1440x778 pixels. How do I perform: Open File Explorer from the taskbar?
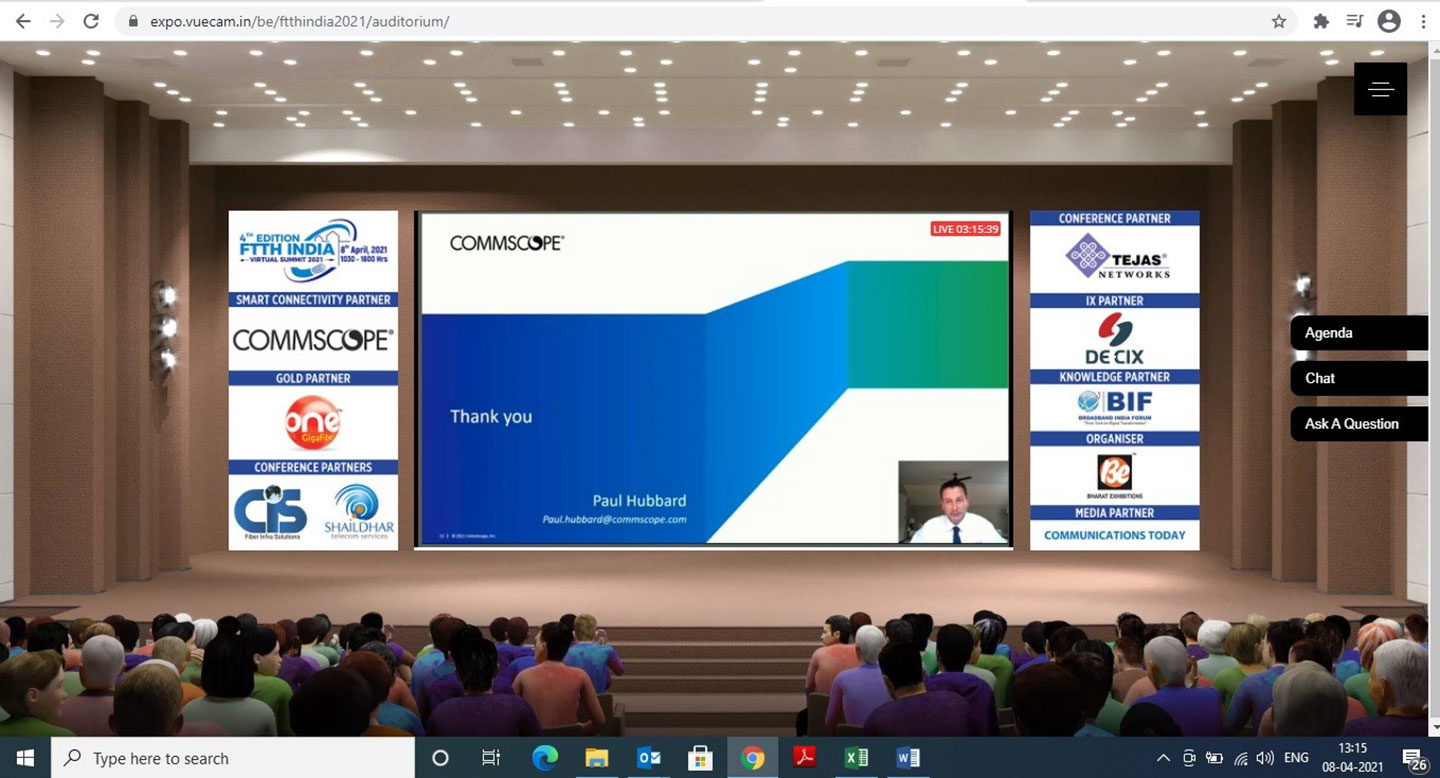[x=597, y=758]
